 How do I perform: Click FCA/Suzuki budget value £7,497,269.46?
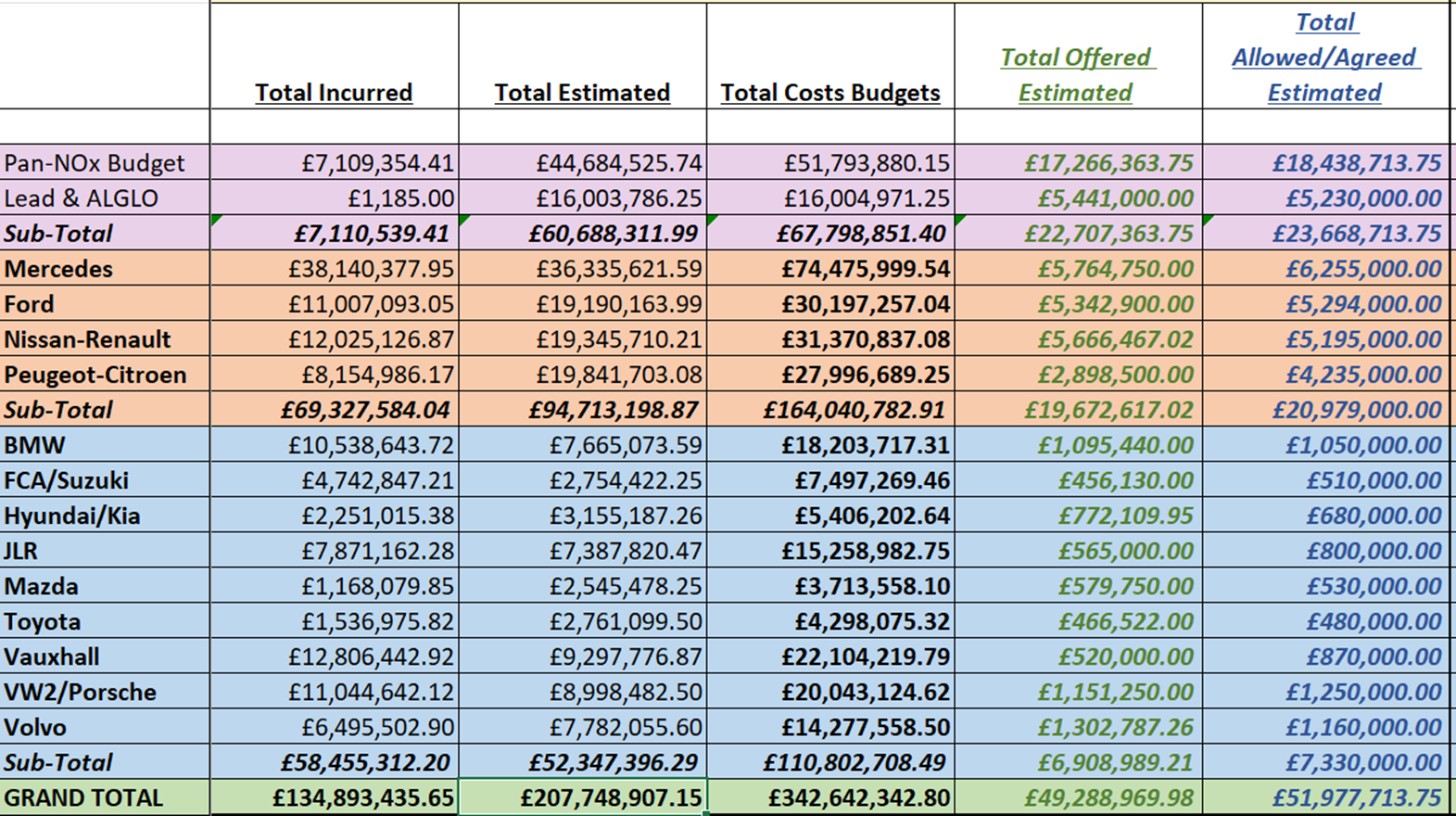tap(831, 480)
